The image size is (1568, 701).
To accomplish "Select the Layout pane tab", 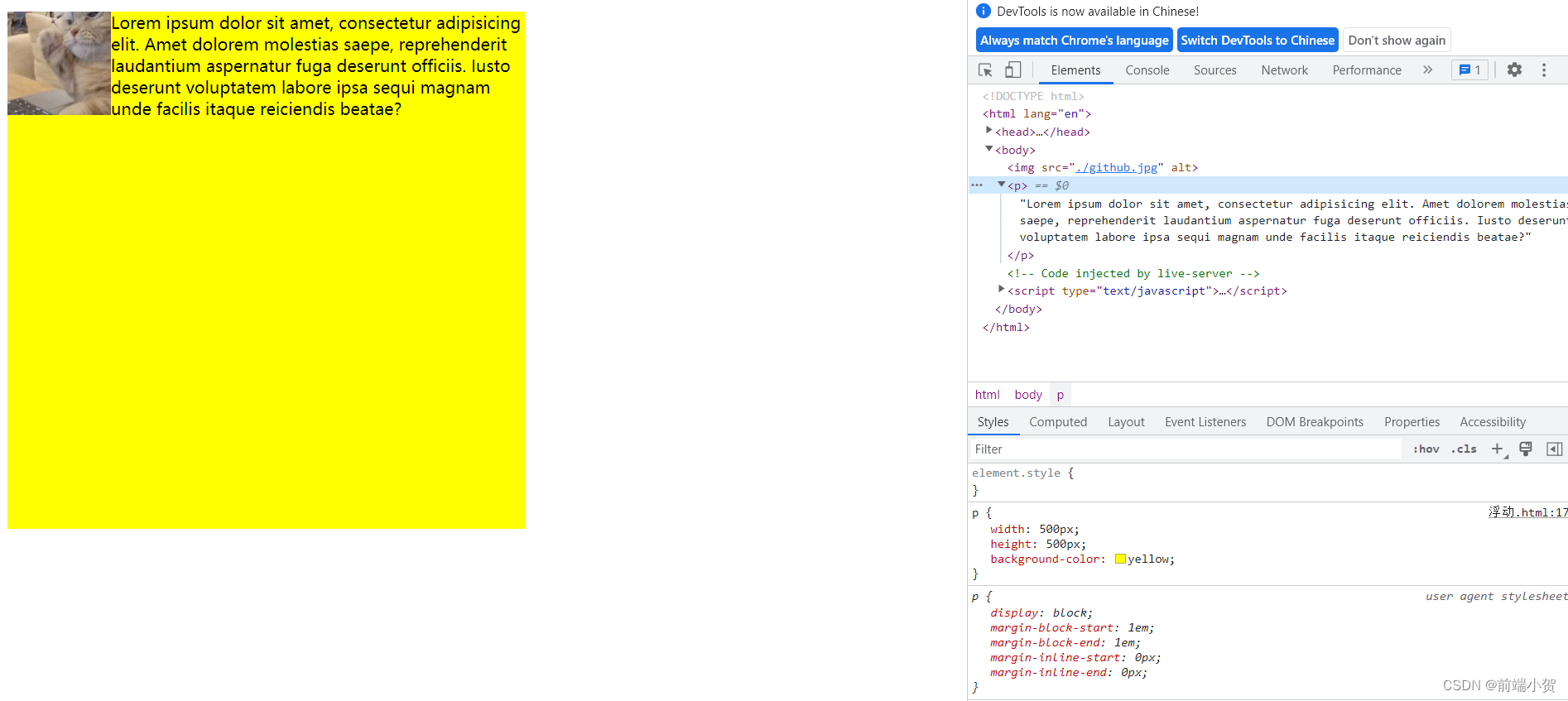I will tap(1126, 422).
